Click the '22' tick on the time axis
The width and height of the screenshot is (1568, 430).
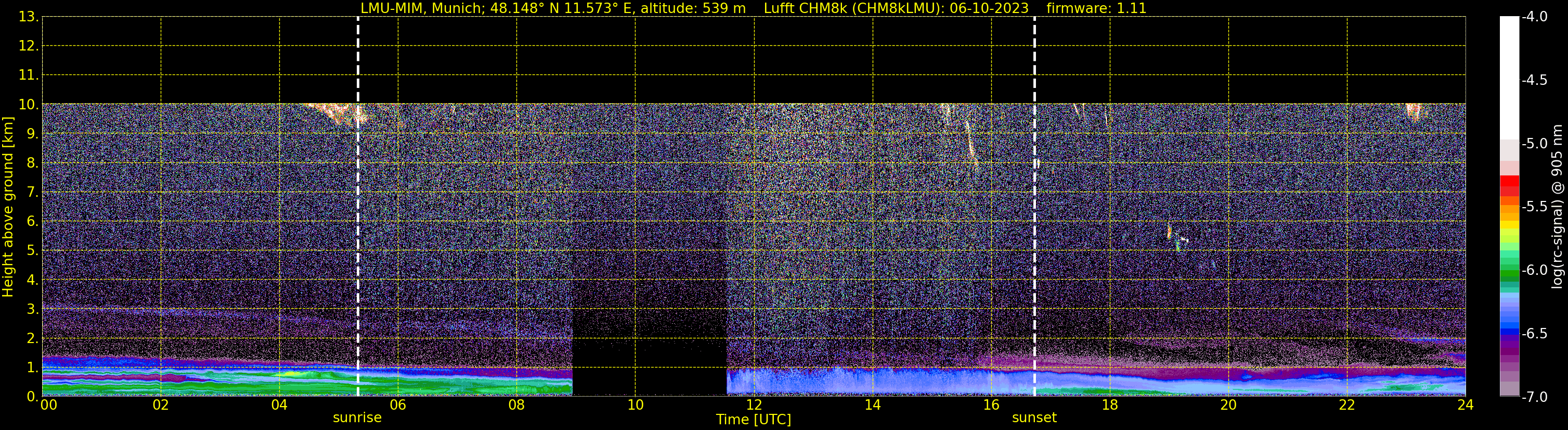pyautogui.click(x=1347, y=406)
